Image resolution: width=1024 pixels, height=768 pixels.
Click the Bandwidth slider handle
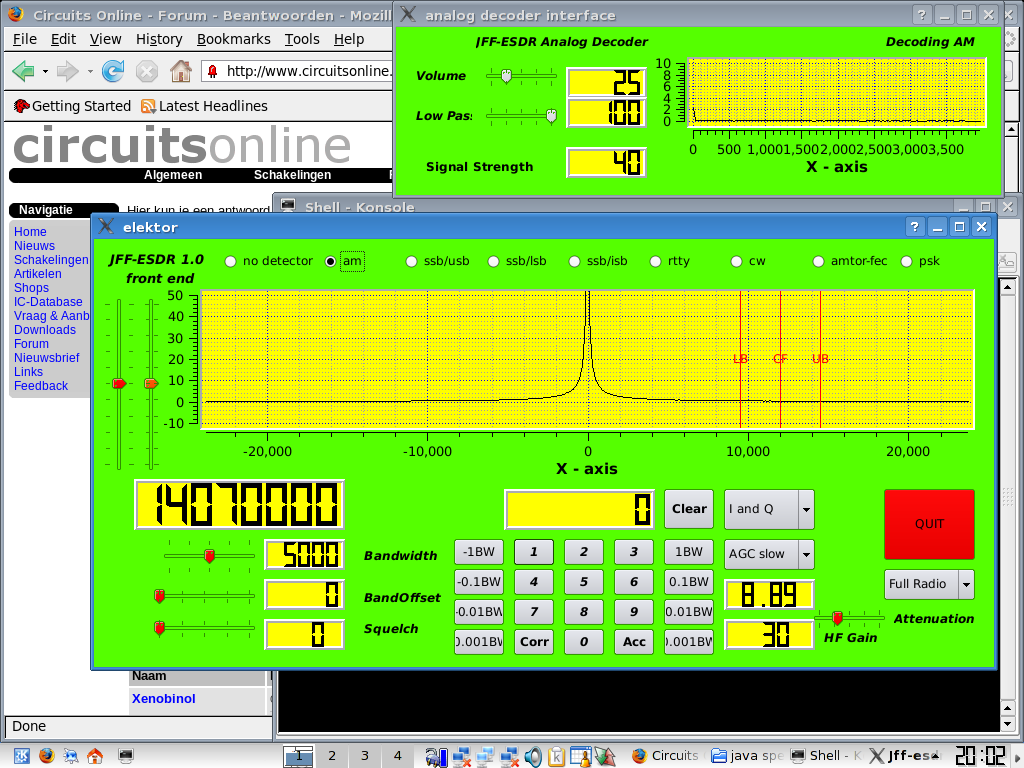pos(210,556)
